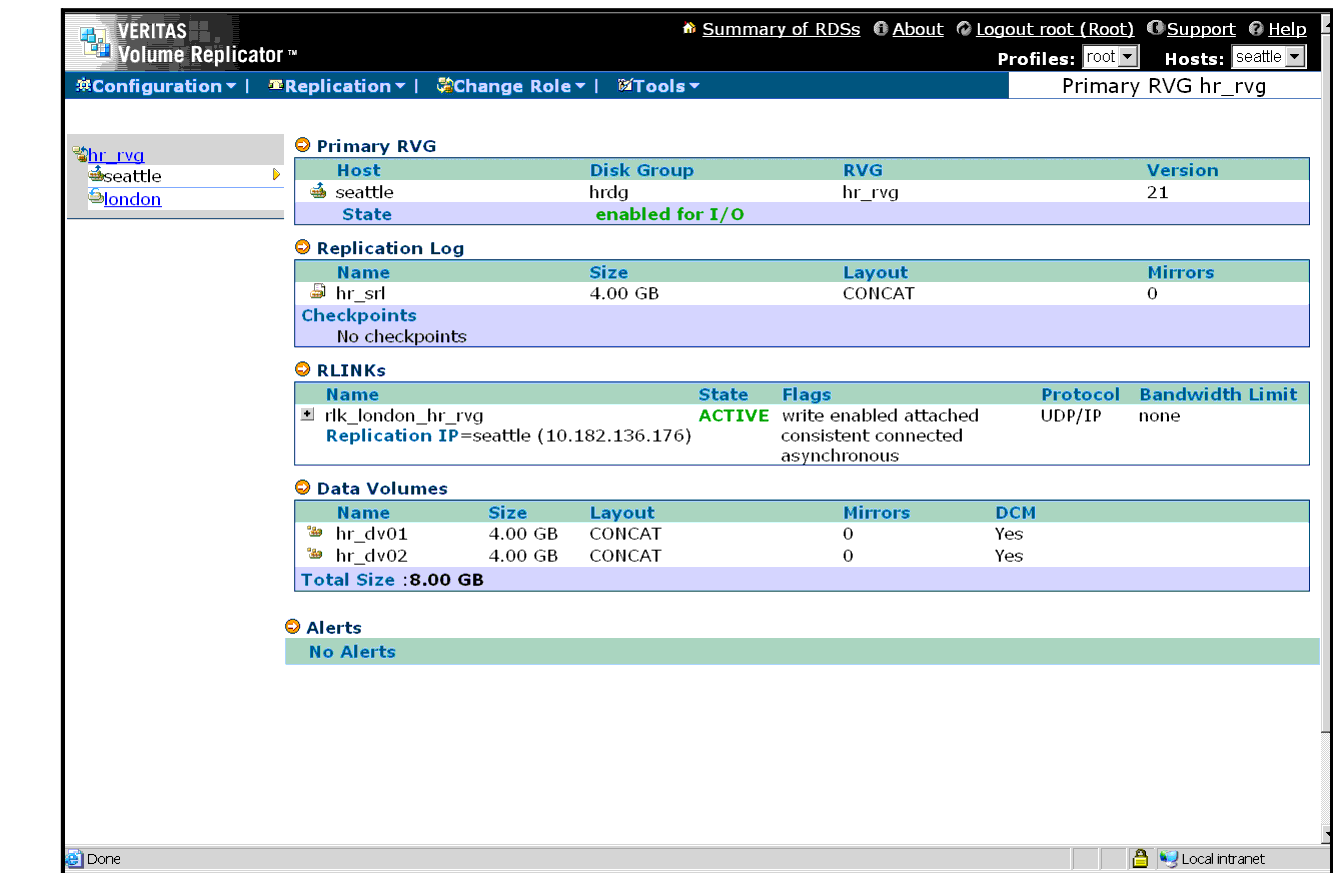The height and width of the screenshot is (873, 1344).
Task: Click the Configuration menu icon
Action: click(x=83, y=85)
